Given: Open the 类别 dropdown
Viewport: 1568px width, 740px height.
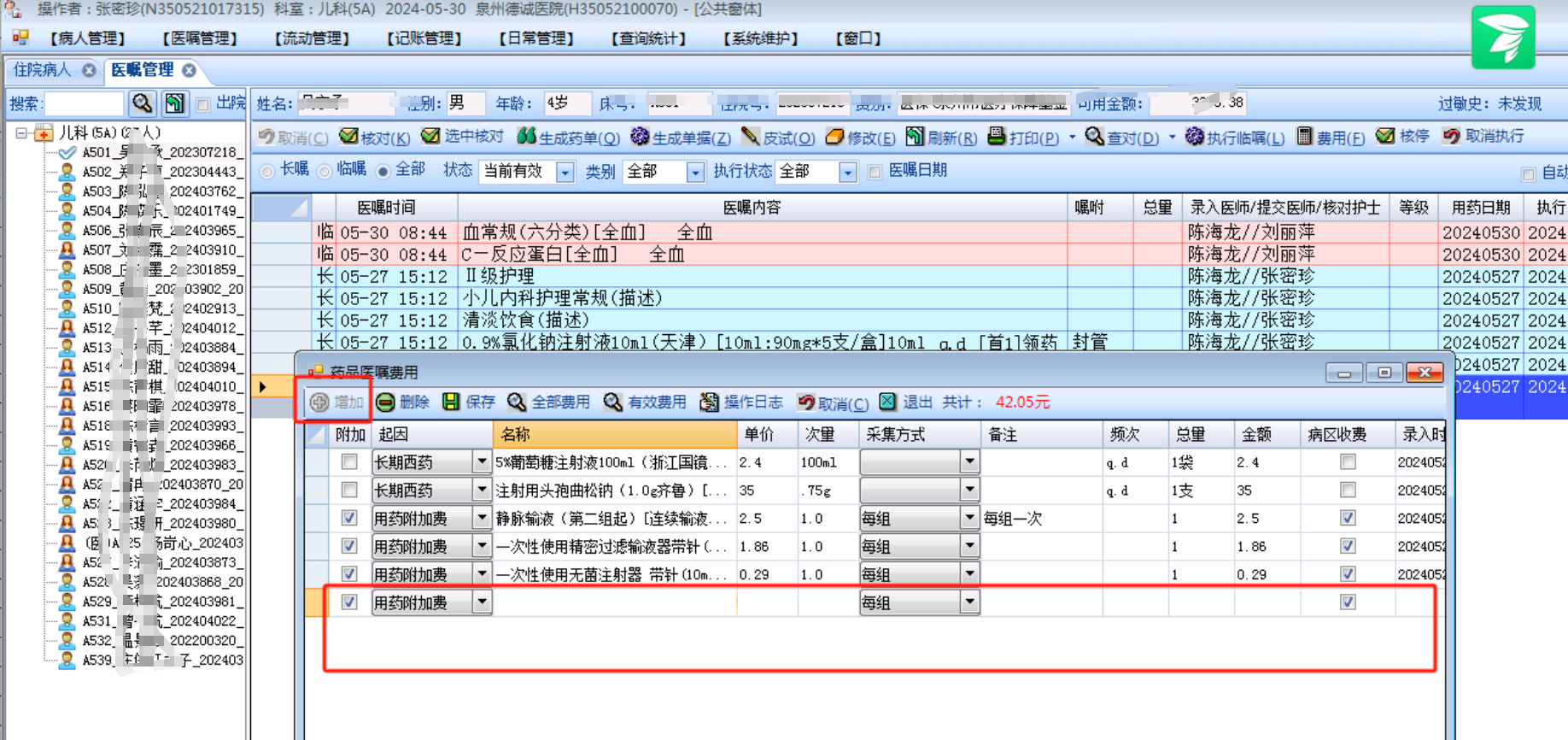Looking at the screenshot, I should pos(695,172).
